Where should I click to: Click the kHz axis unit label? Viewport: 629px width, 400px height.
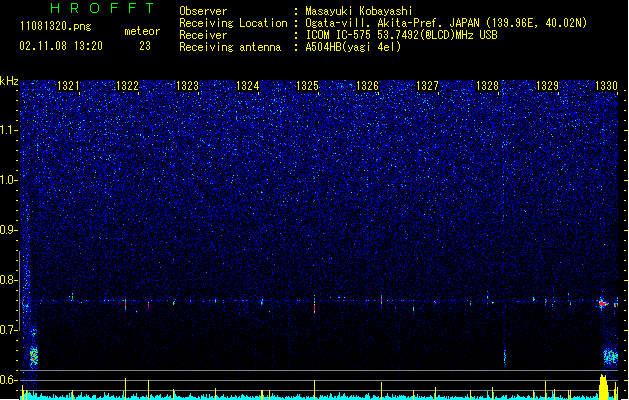click(x=9, y=81)
